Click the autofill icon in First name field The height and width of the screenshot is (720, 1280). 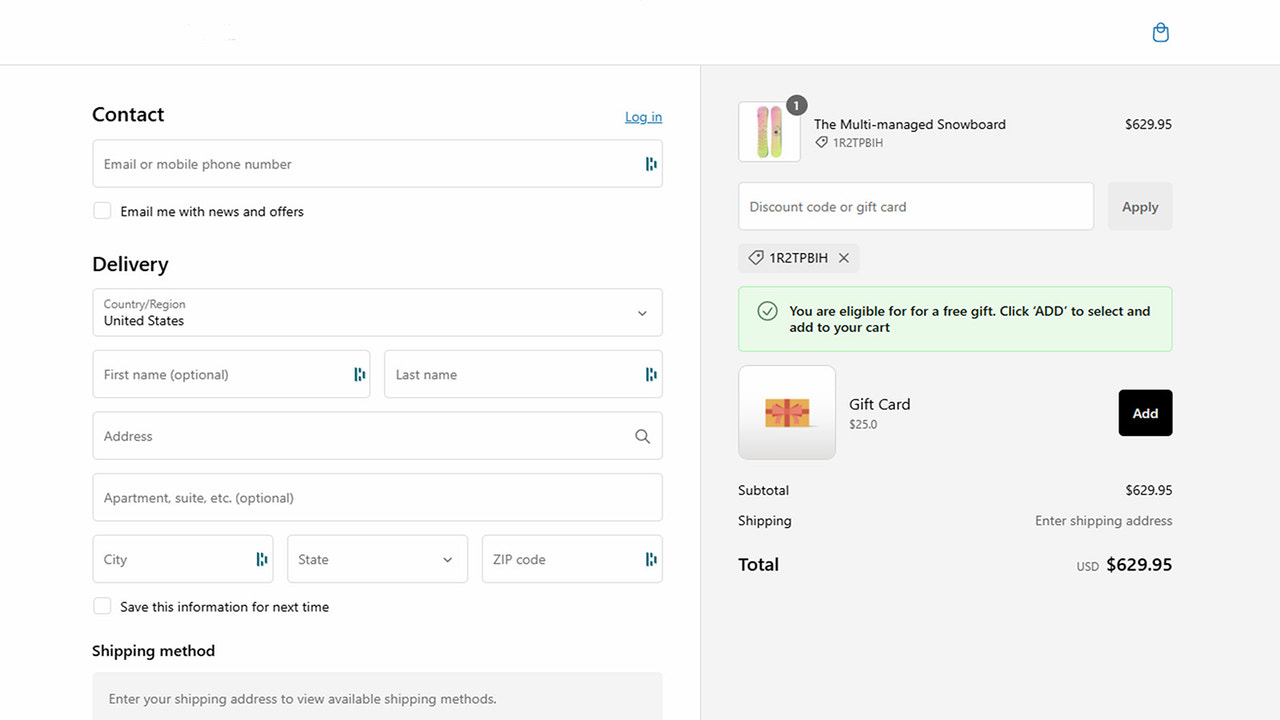click(359, 375)
